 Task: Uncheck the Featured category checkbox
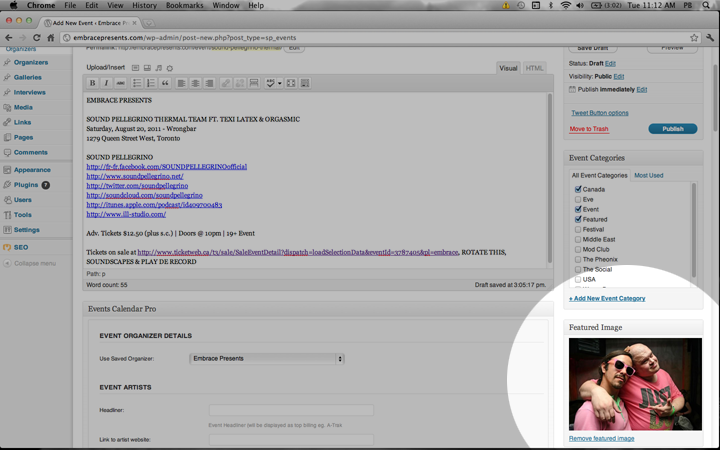[x=578, y=219]
